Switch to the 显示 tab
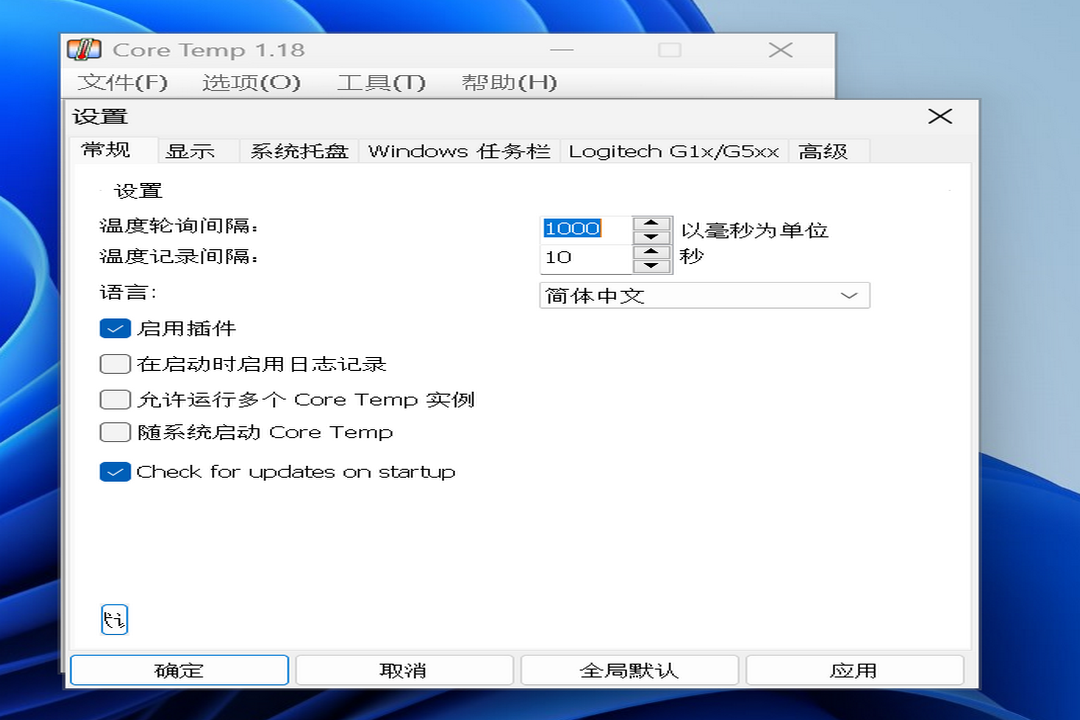This screenshot has height=720, width=1080. [x=192, y=150]
